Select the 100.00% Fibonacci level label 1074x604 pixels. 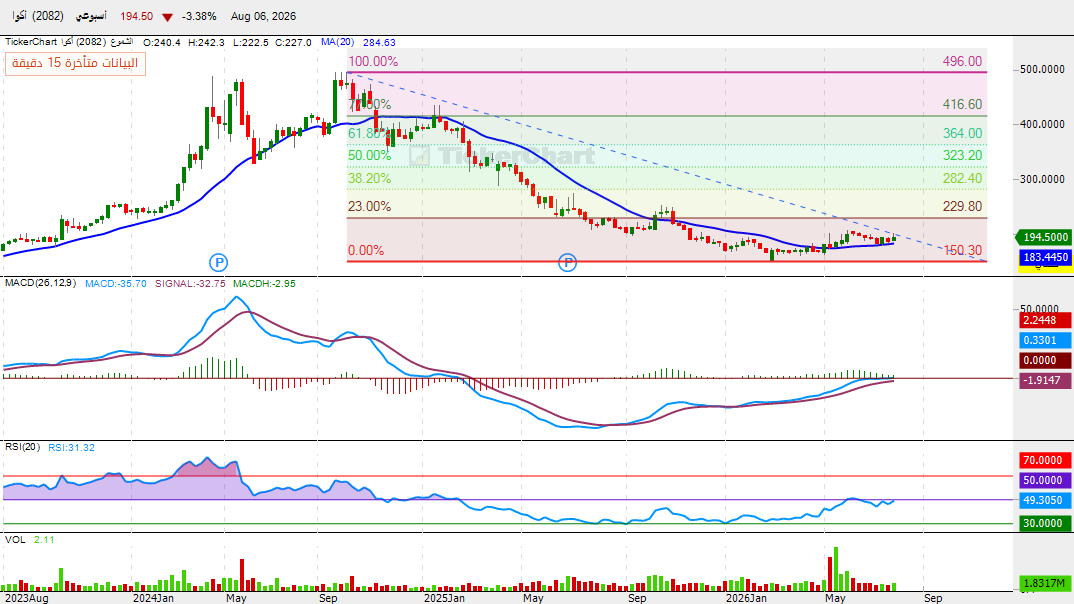click(x=373, y=61)
